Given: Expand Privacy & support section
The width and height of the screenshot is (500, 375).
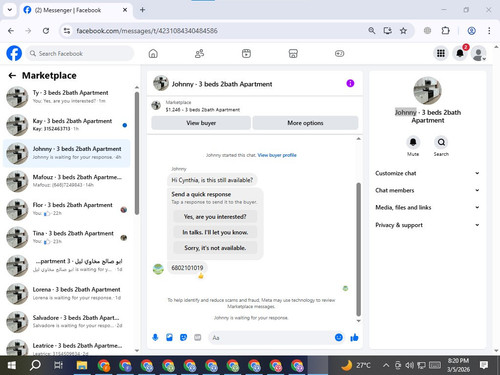Looking at the screenshot, I should point(427,225).
